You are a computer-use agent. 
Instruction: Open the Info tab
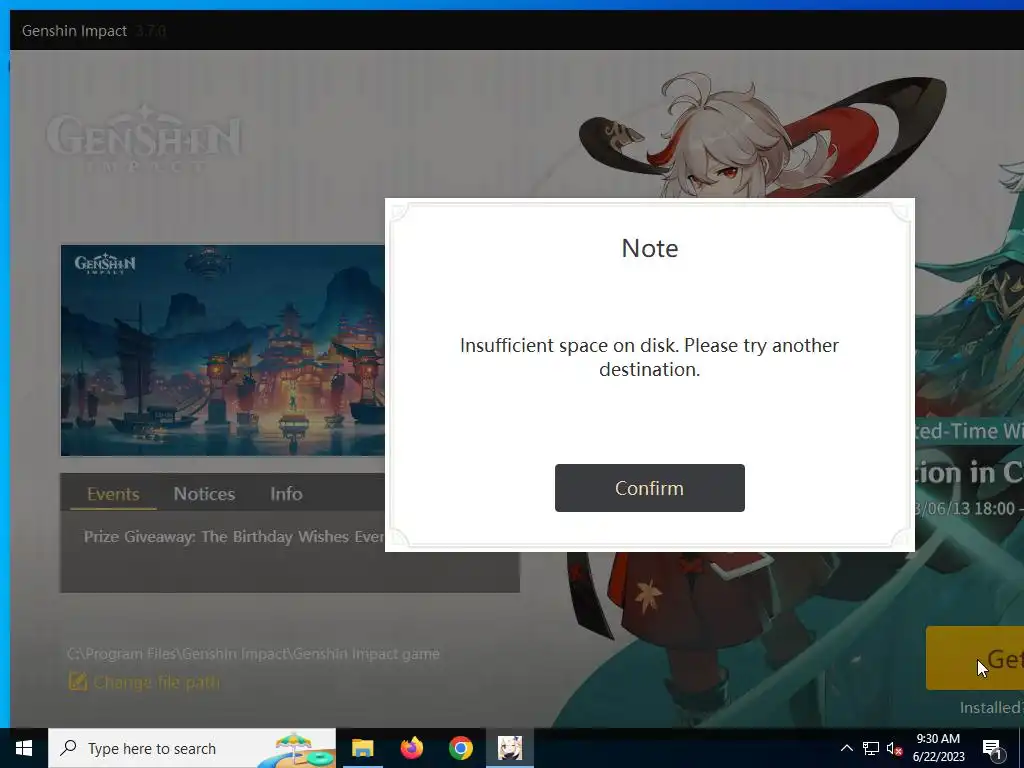pos(286,494)
